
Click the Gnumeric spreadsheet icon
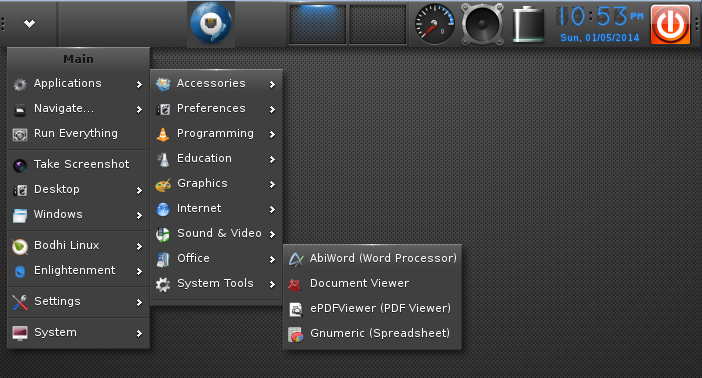coord(296,334)
